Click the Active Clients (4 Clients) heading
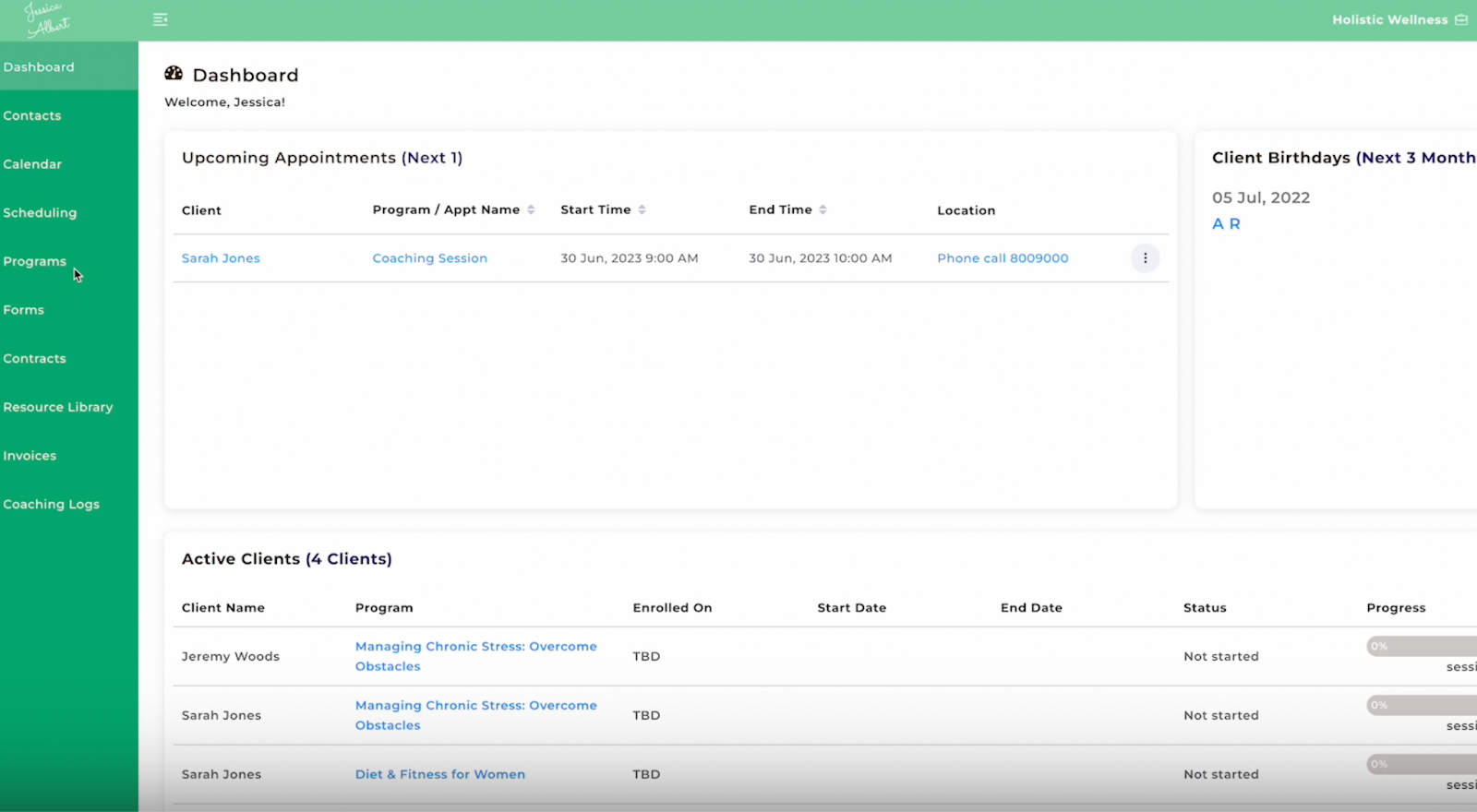The image size is (1477, 812). coord(287,559)
